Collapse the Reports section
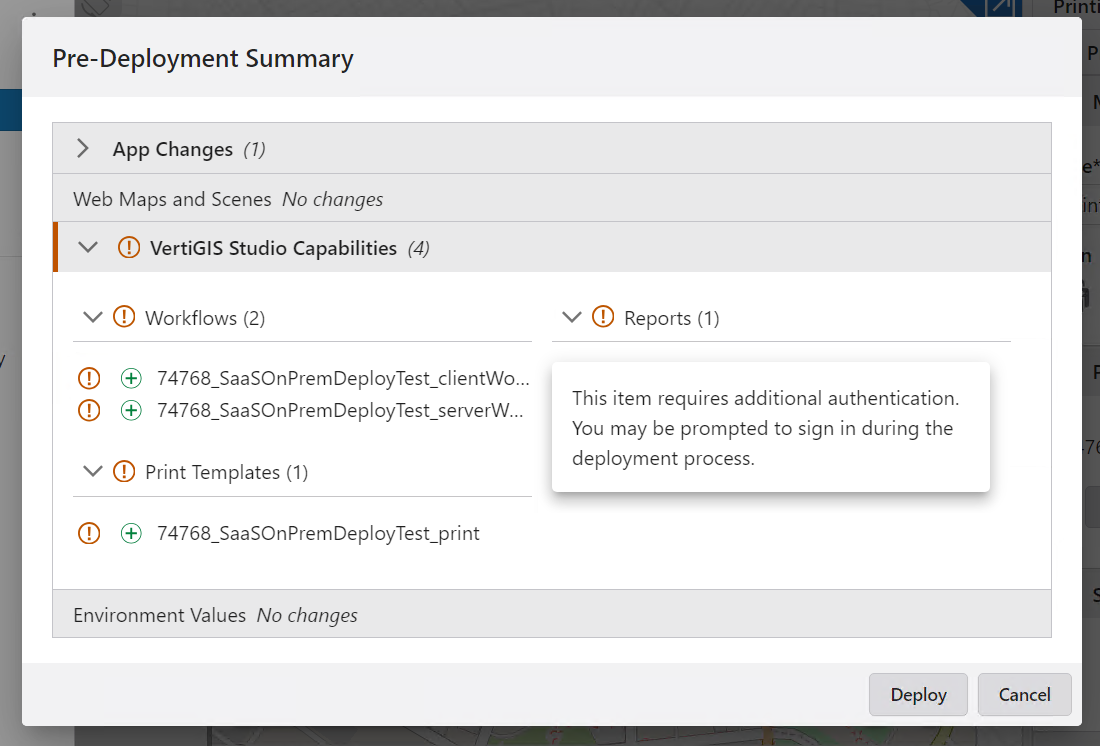The width and height of the screenshot is (1100, 746). [x=571, y=317]
